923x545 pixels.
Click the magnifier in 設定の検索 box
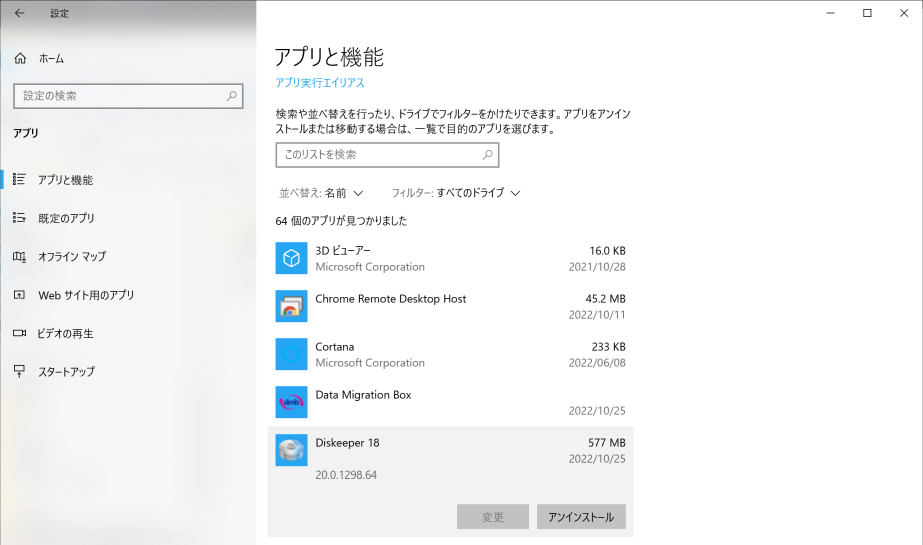tap(231, 96)
